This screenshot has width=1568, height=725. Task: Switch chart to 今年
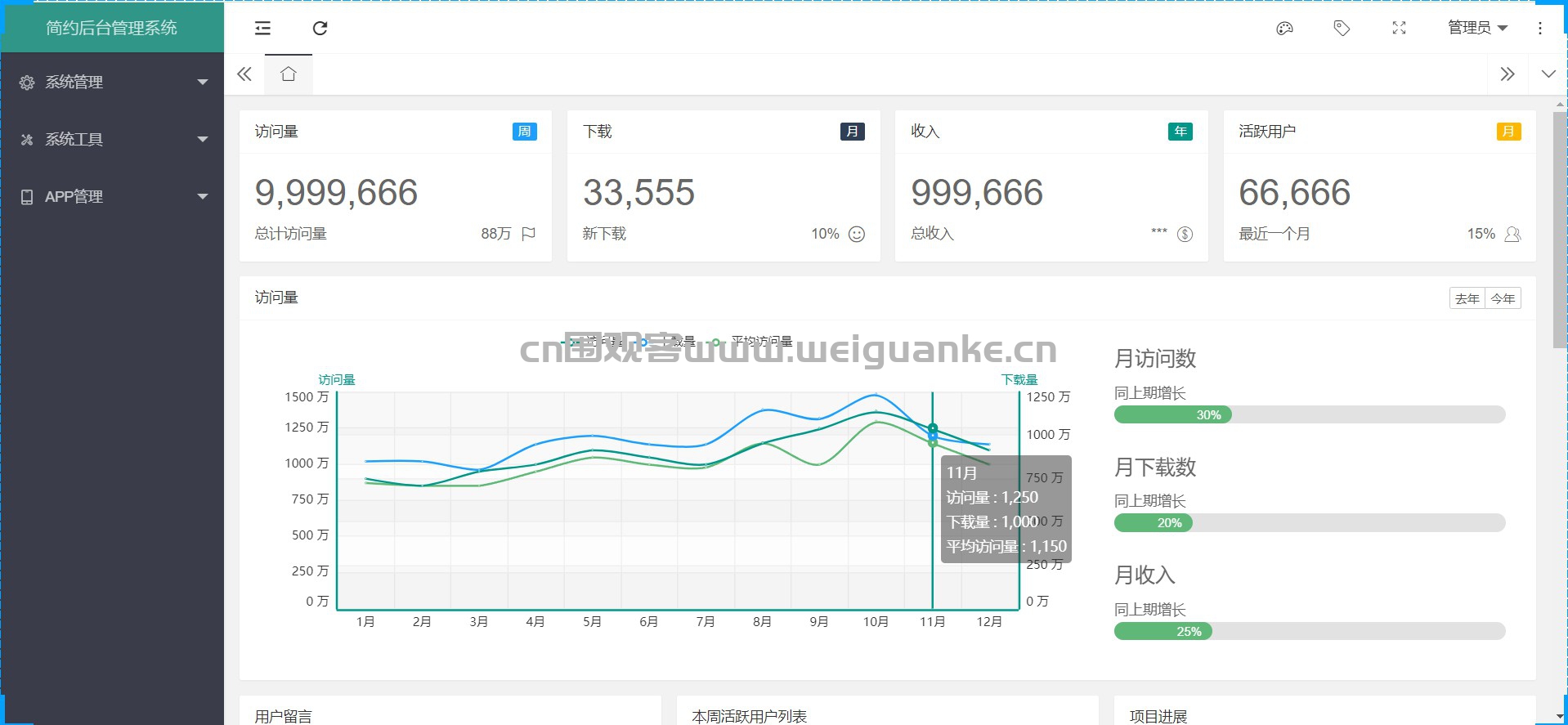coord(1503,298)
